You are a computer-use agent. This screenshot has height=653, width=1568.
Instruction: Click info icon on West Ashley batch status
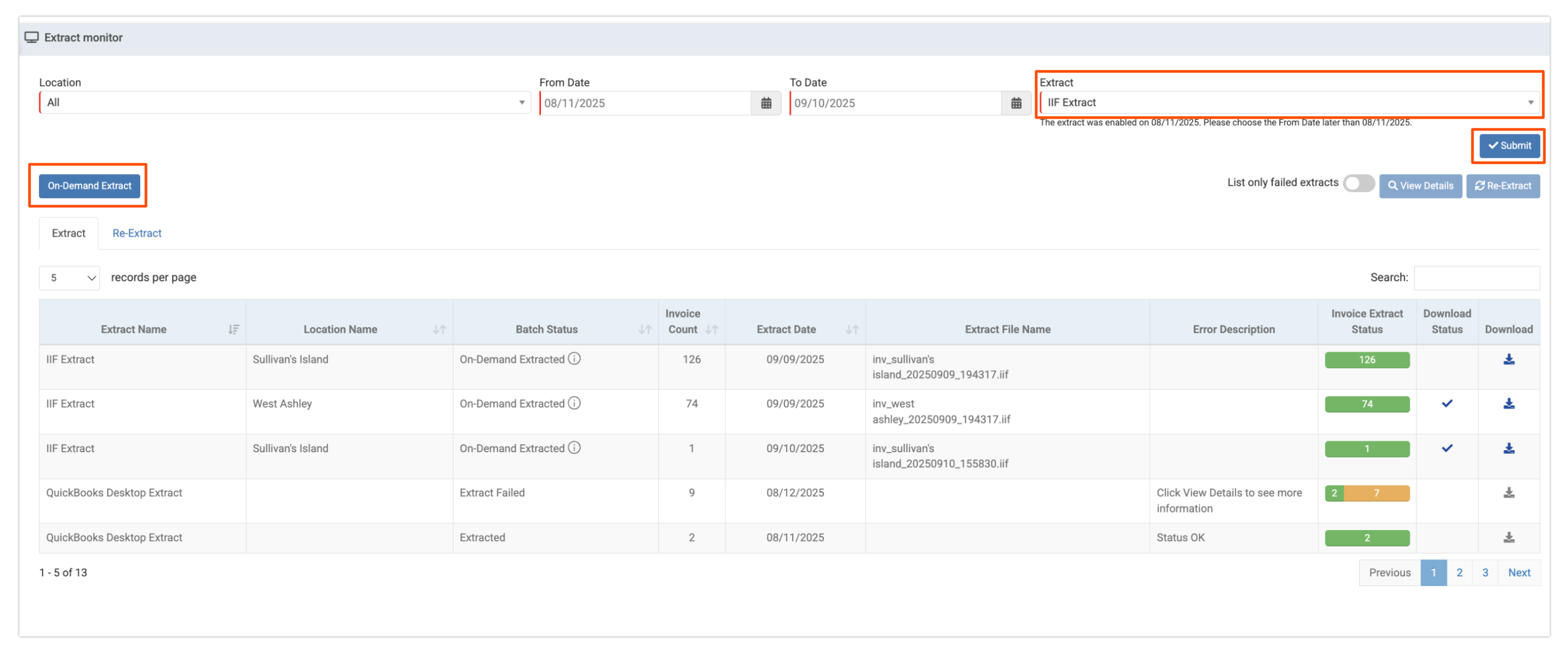(x=574, y=403)
